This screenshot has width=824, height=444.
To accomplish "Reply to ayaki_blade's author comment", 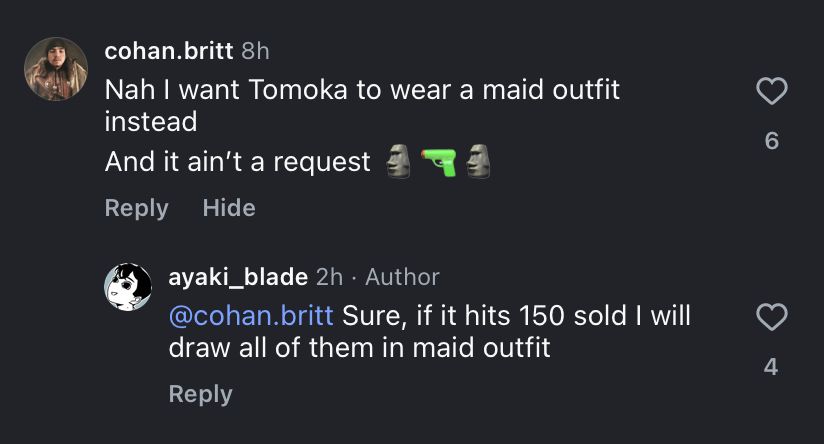I will pos(201,394).
